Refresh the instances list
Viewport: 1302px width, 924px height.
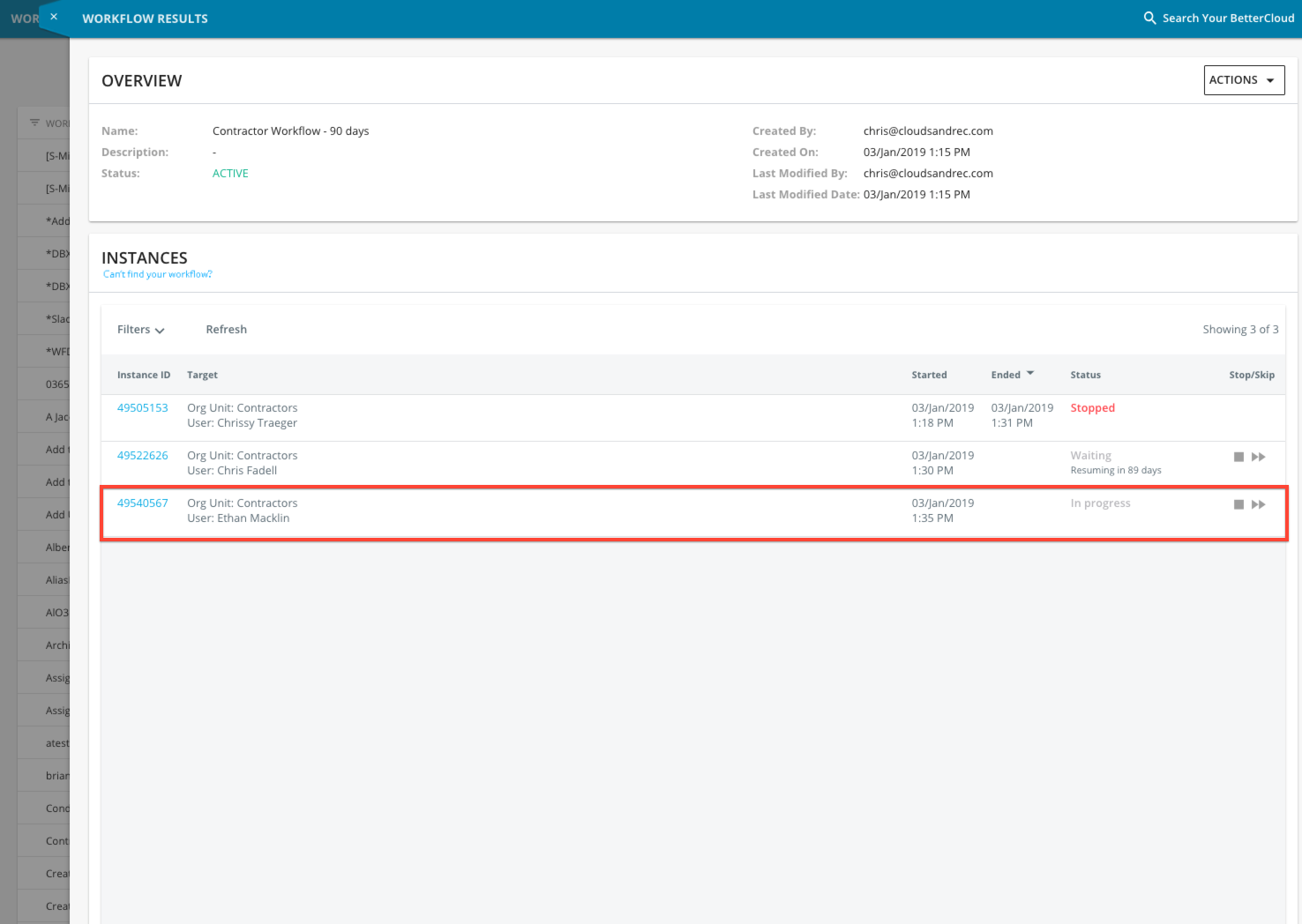point(226,329)
